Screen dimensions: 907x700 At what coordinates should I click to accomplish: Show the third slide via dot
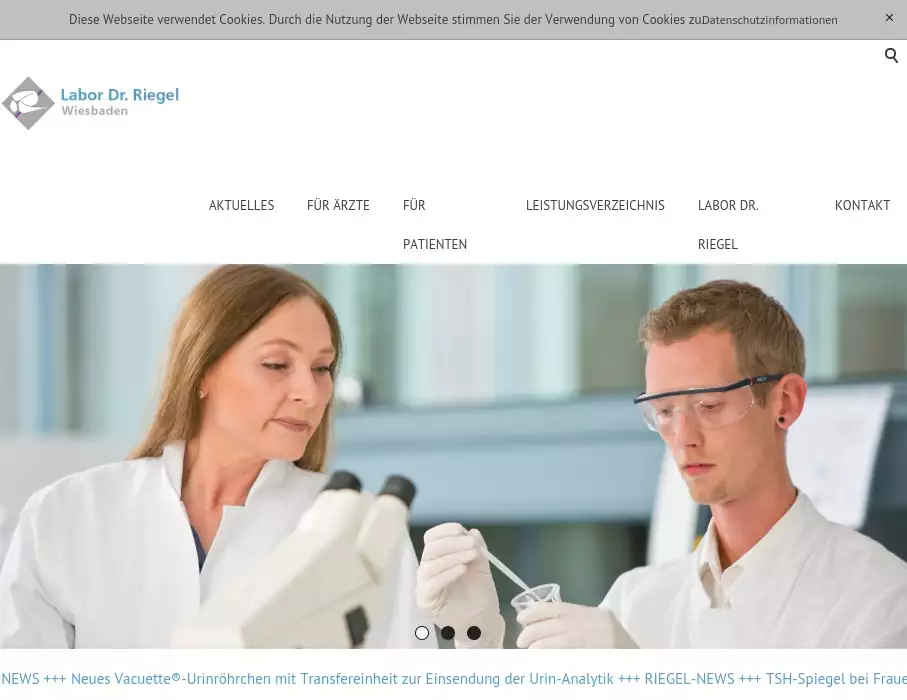click(x=474, y=633)
